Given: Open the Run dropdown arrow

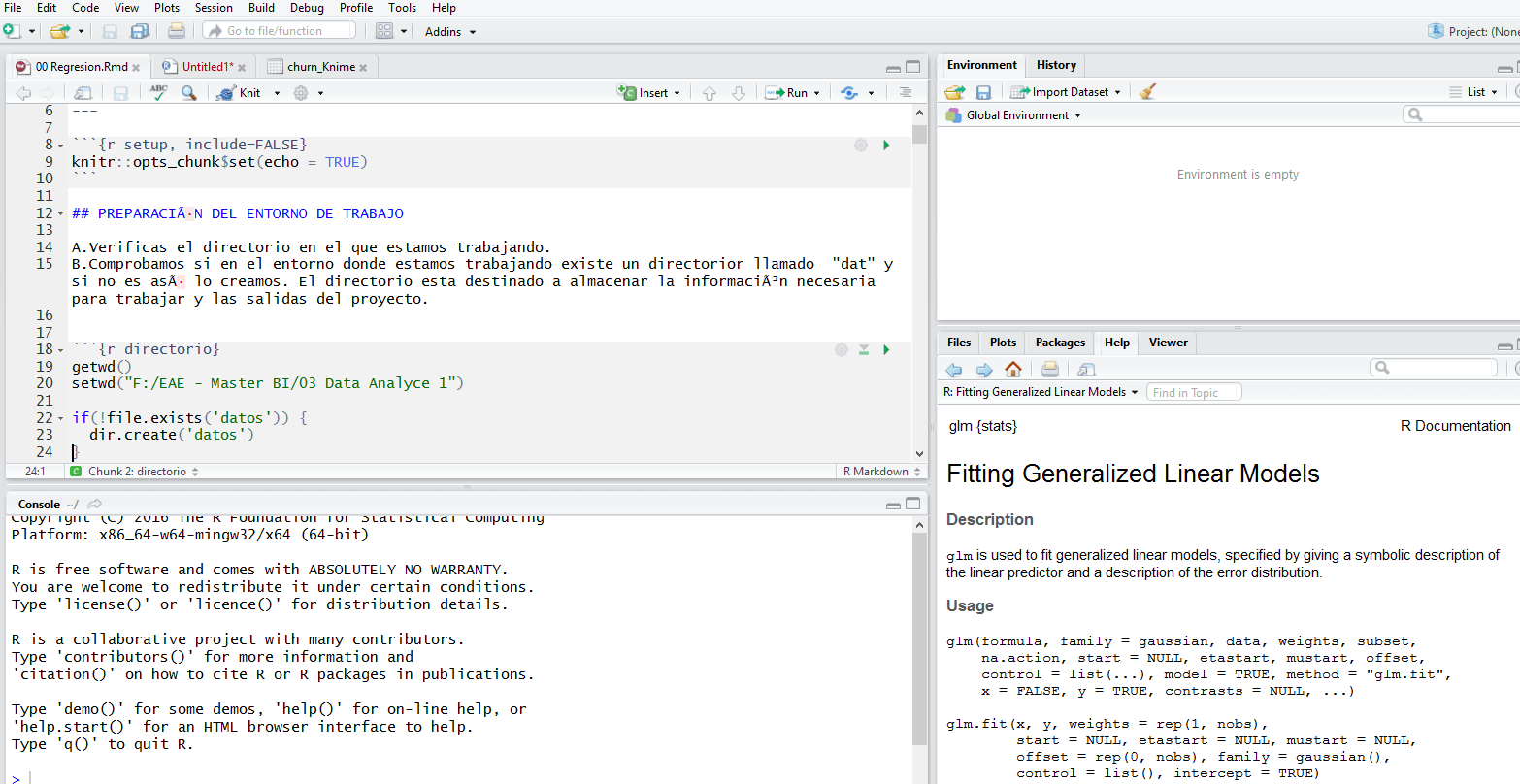Looking at the screenshot, I should pos(816,93).
